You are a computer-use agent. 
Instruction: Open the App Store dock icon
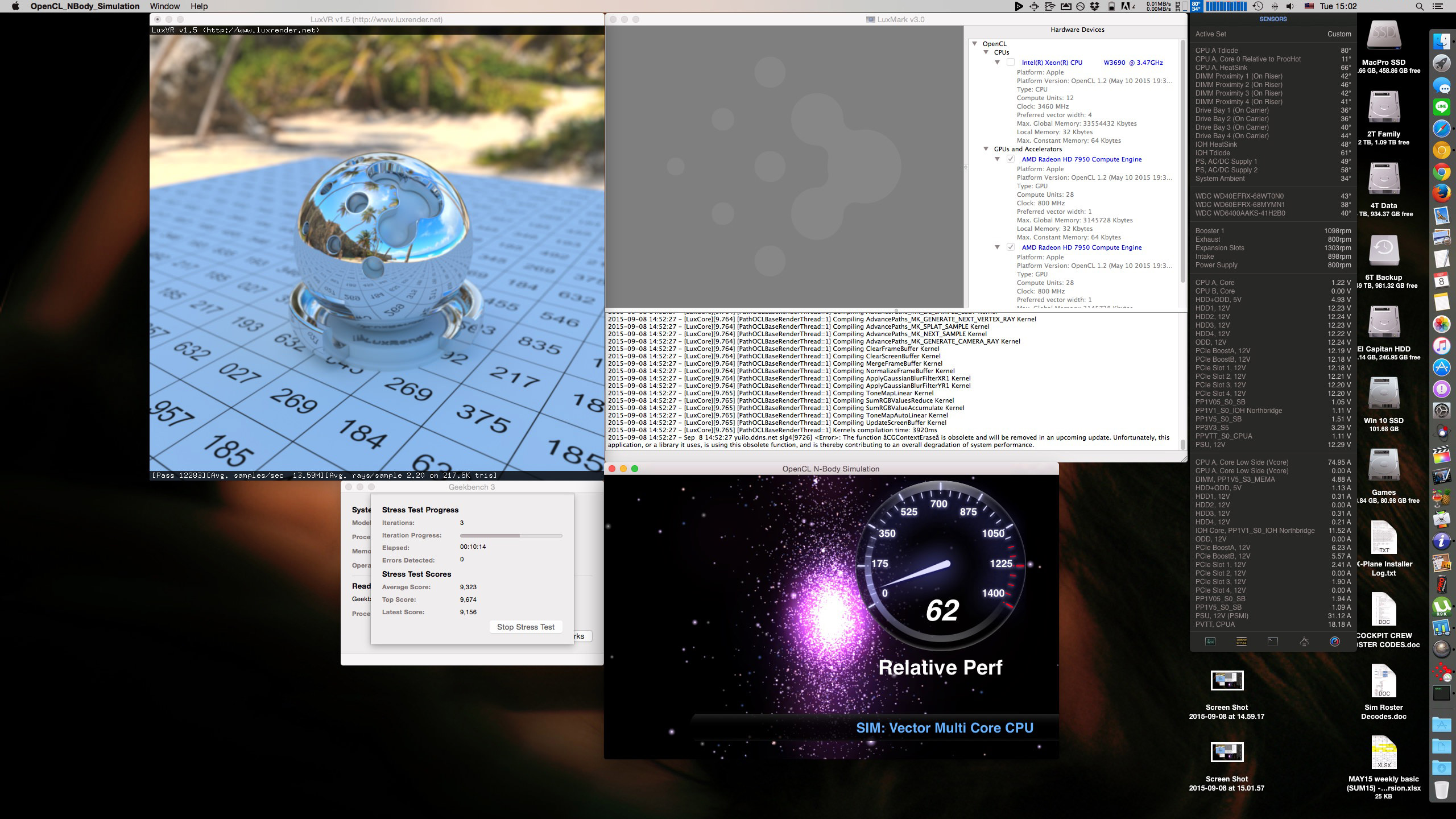tap(1442, 367)
